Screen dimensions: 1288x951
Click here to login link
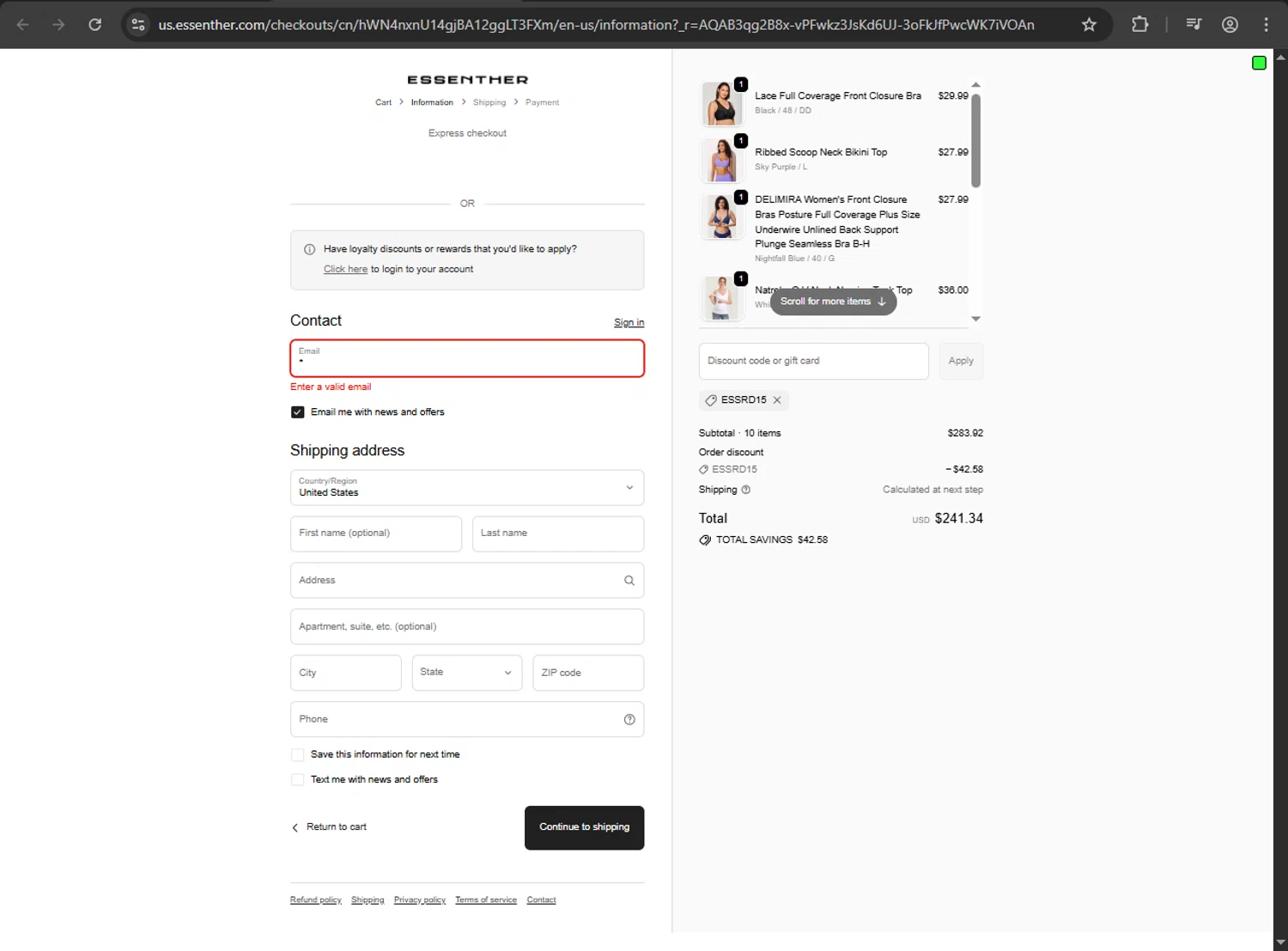pyautogui.click(x=345, y=270)
